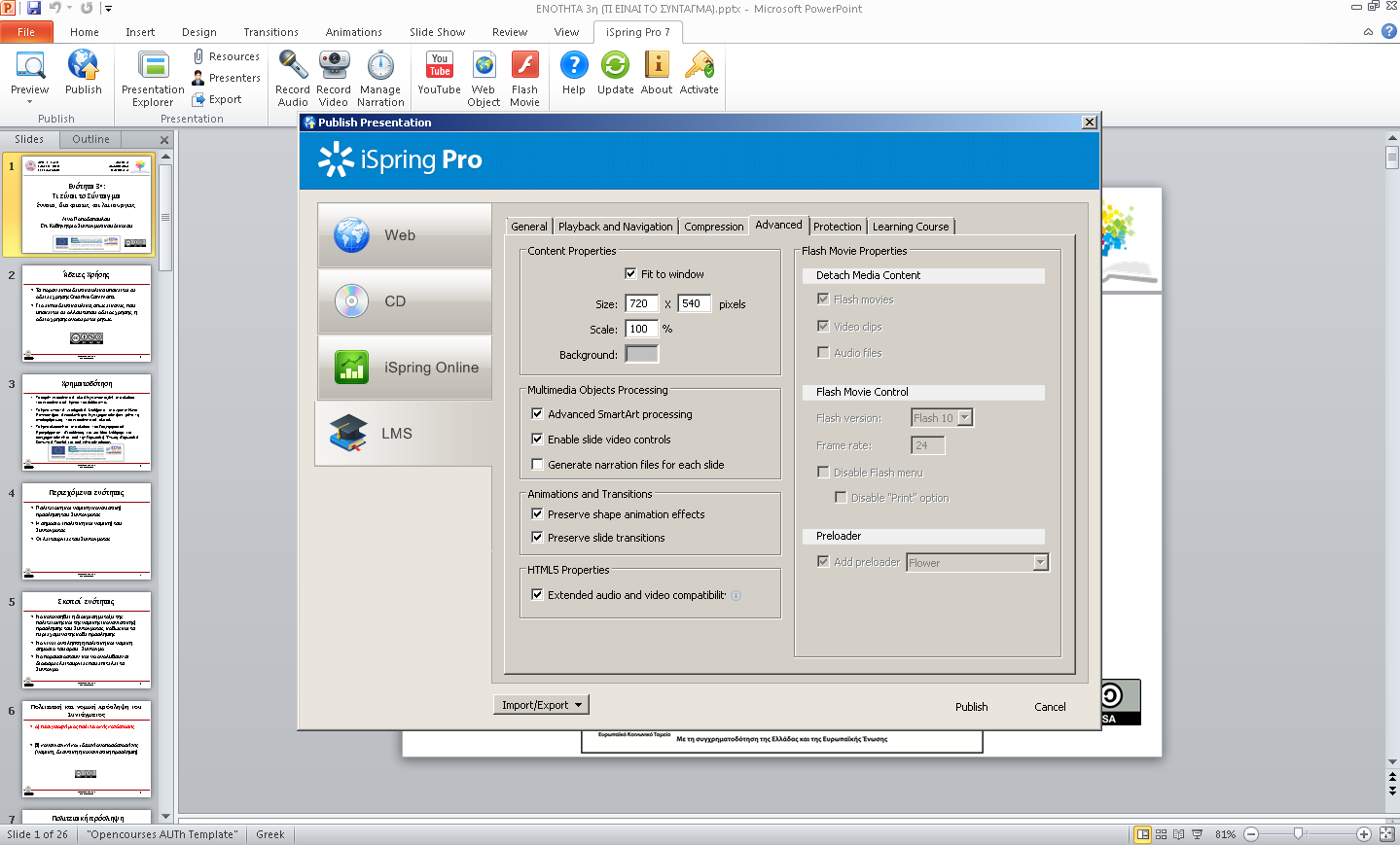Open the Transitions ribbon tab
This screenshot has width=1400, height=845.
271,32
